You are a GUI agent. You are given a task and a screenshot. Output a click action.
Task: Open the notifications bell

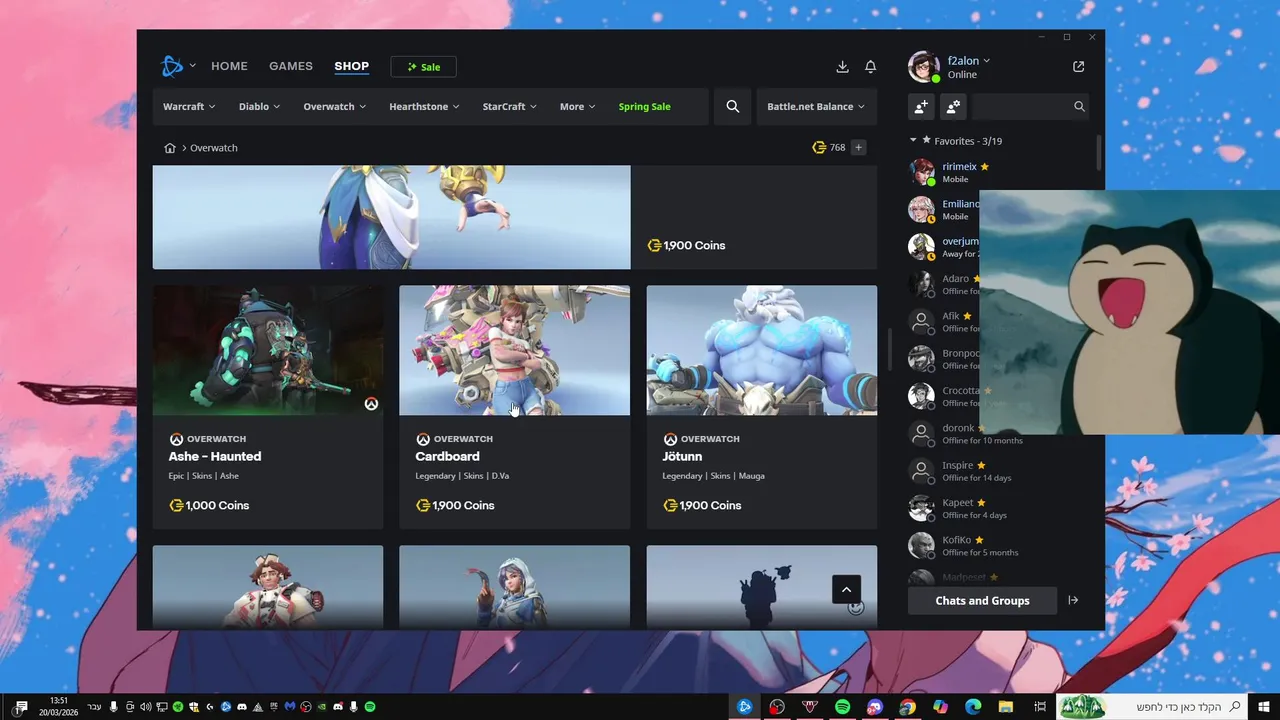click(871, 67)
